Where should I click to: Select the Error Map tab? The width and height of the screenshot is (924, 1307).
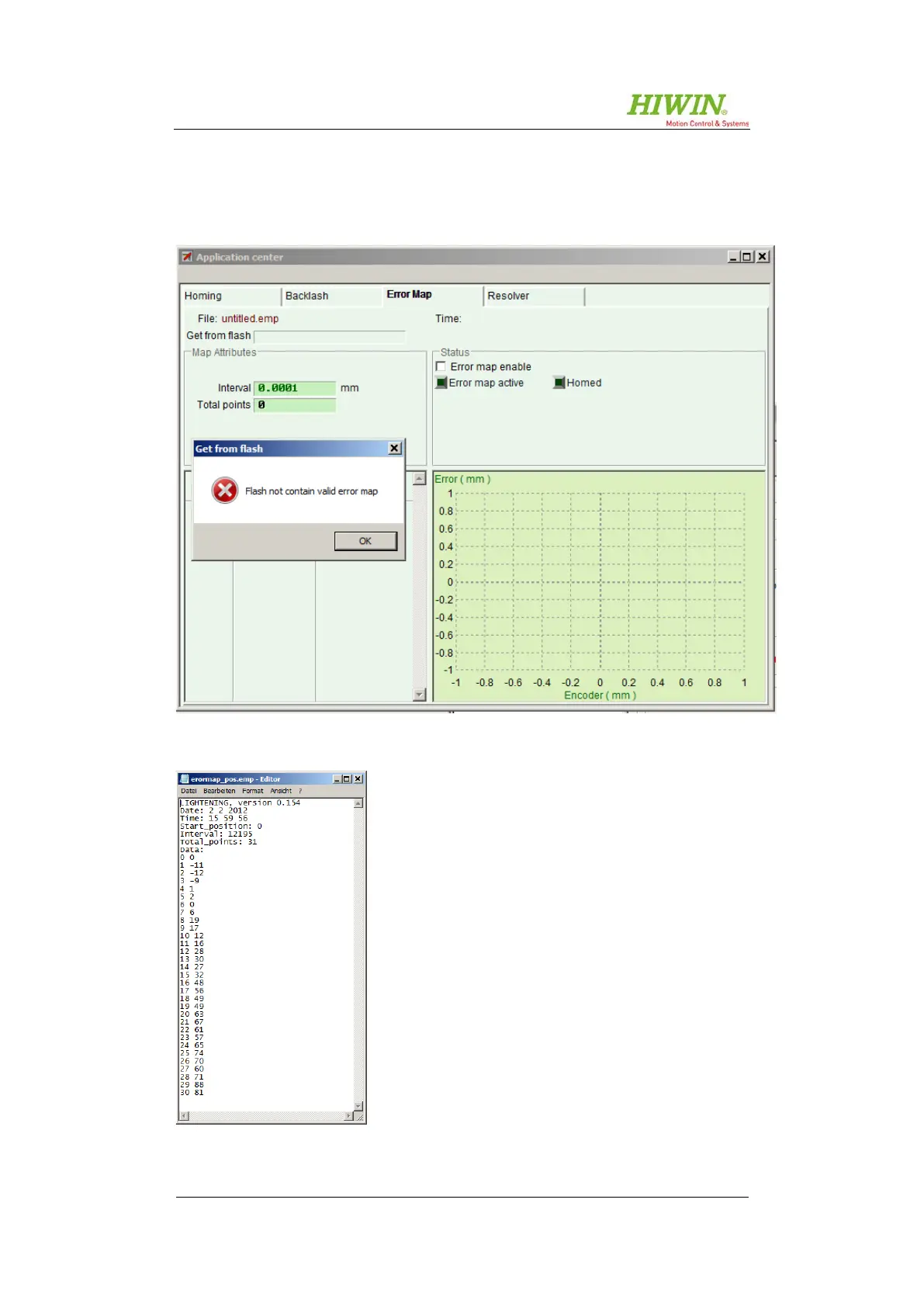coord(433,295)
